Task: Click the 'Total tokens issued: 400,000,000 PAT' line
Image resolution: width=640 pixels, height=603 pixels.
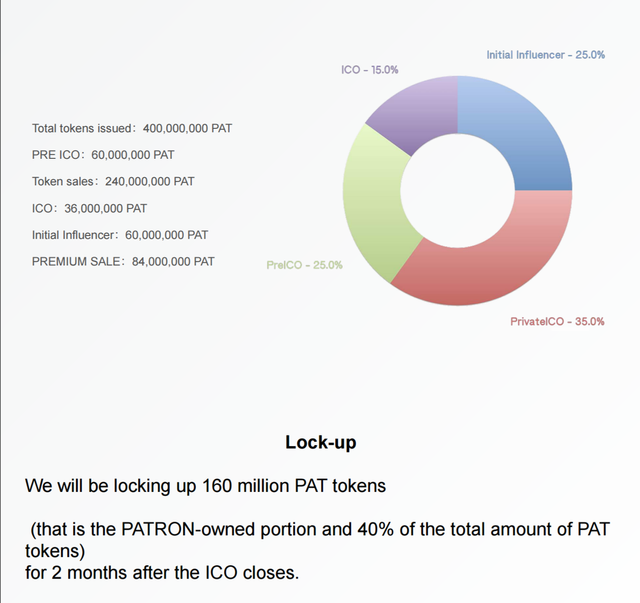Action: [x=132, y=128]
